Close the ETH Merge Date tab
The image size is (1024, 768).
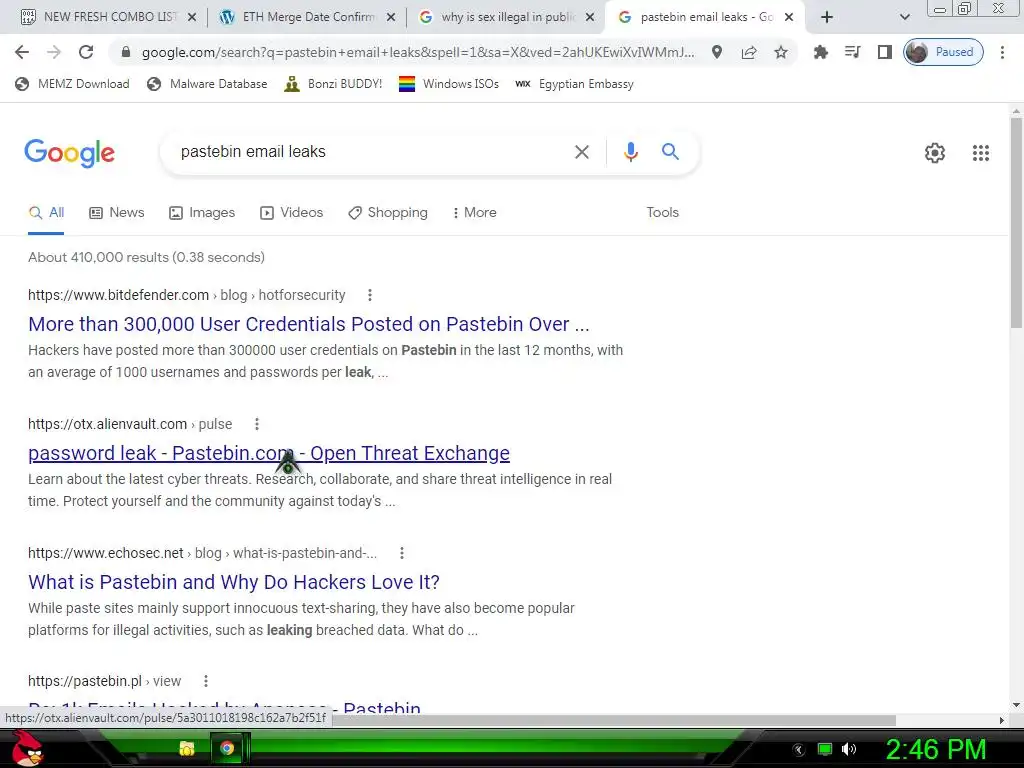391,17
